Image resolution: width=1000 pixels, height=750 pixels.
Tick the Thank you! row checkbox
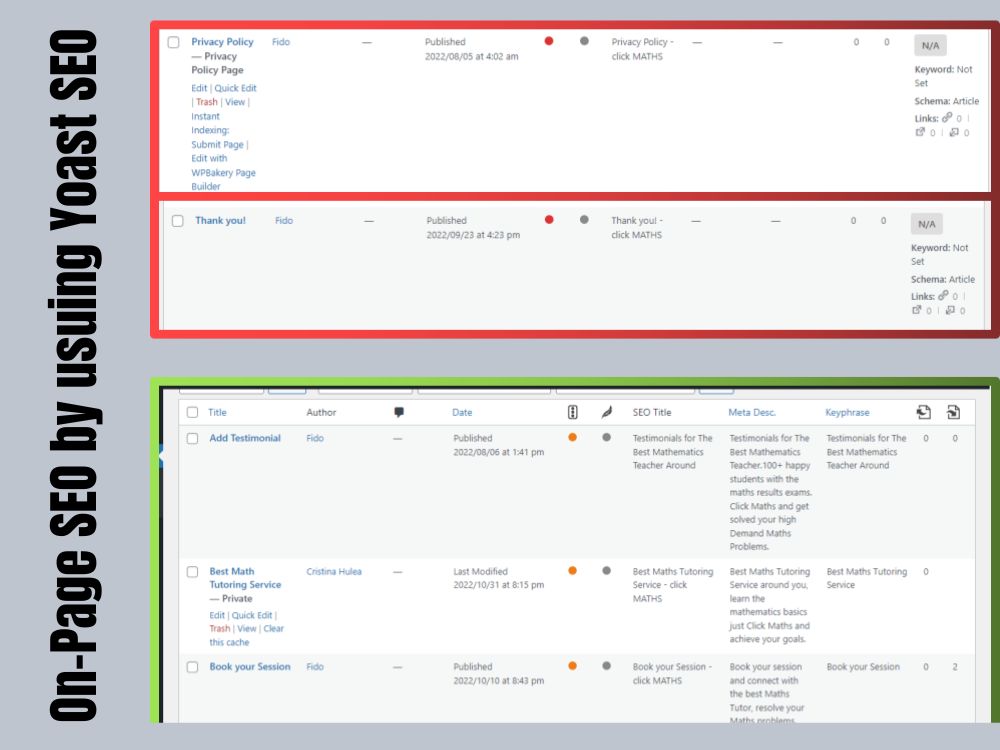coord(177,221)
